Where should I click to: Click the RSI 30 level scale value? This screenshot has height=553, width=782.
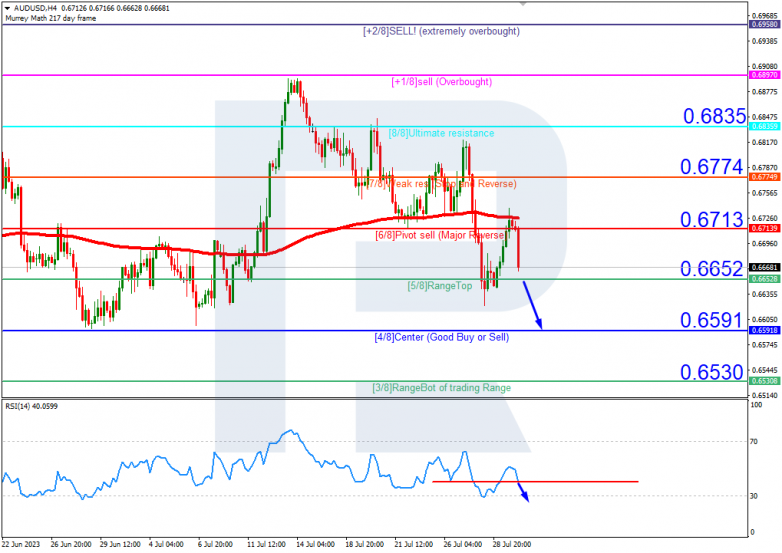click(x=754, y=496)
